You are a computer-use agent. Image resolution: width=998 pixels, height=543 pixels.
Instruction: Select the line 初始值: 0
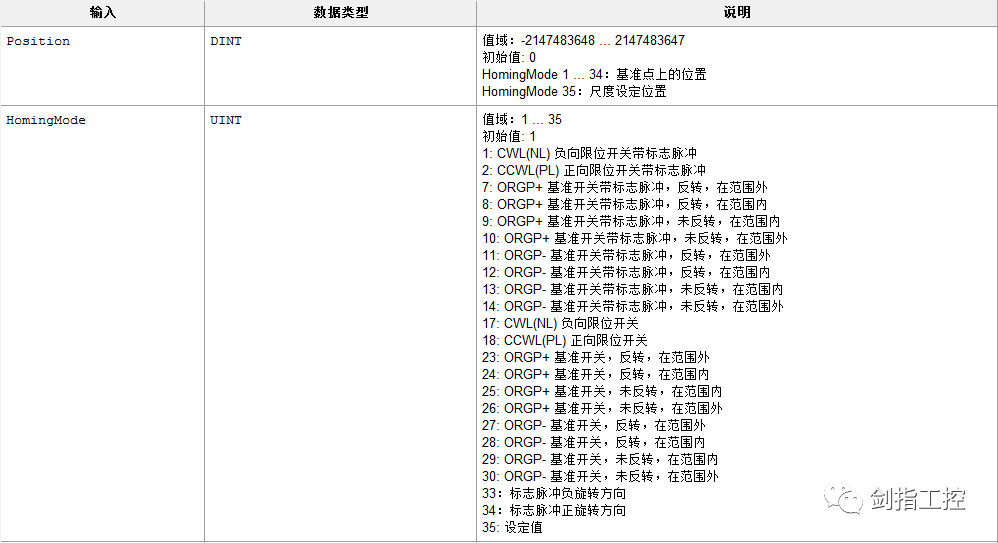tap(509, 58)
